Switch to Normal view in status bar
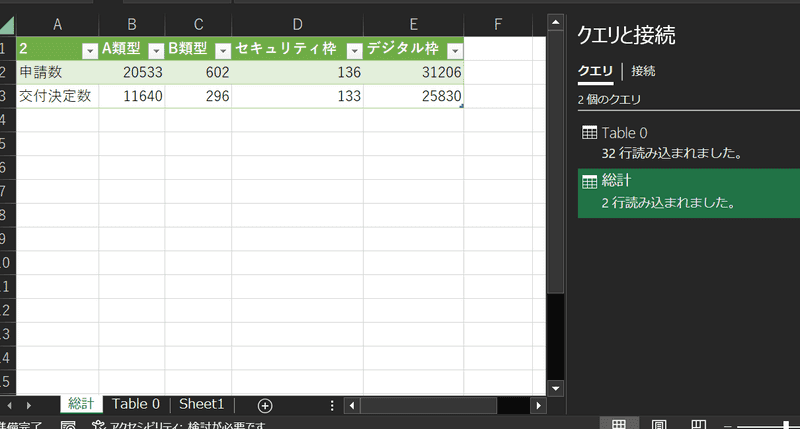This screenshot has height=429, width=800. (x=620, y=425)
